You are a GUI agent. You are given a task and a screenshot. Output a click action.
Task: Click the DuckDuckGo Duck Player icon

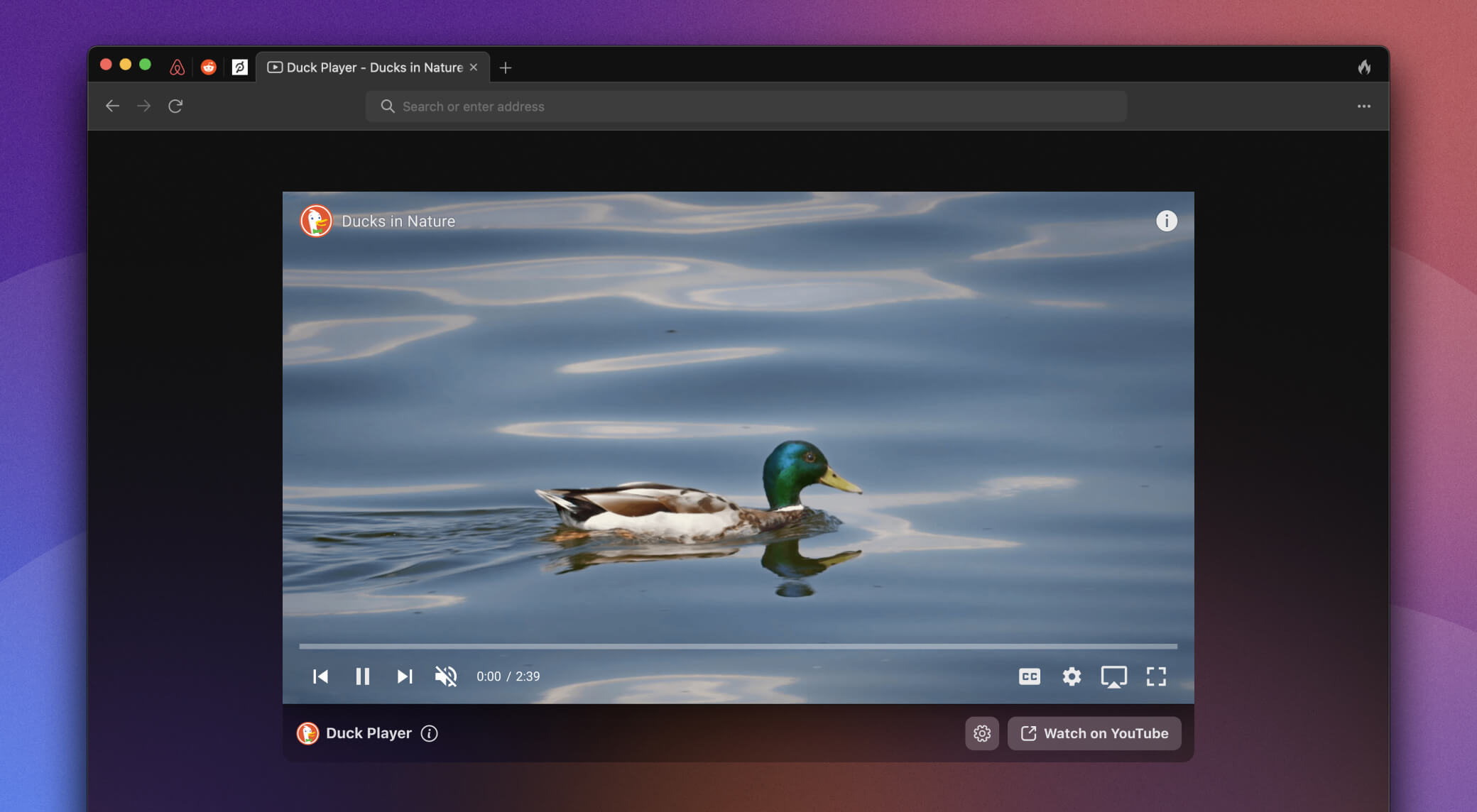pyautogui.click(x=308, y=732)
